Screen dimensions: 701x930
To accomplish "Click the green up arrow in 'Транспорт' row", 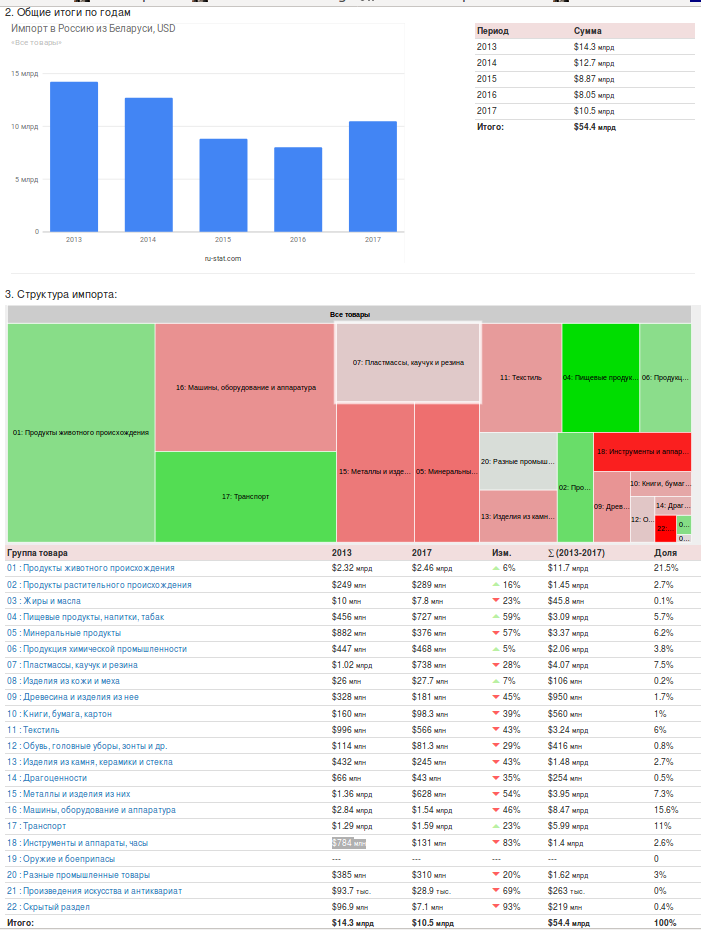I will point(495,826).
